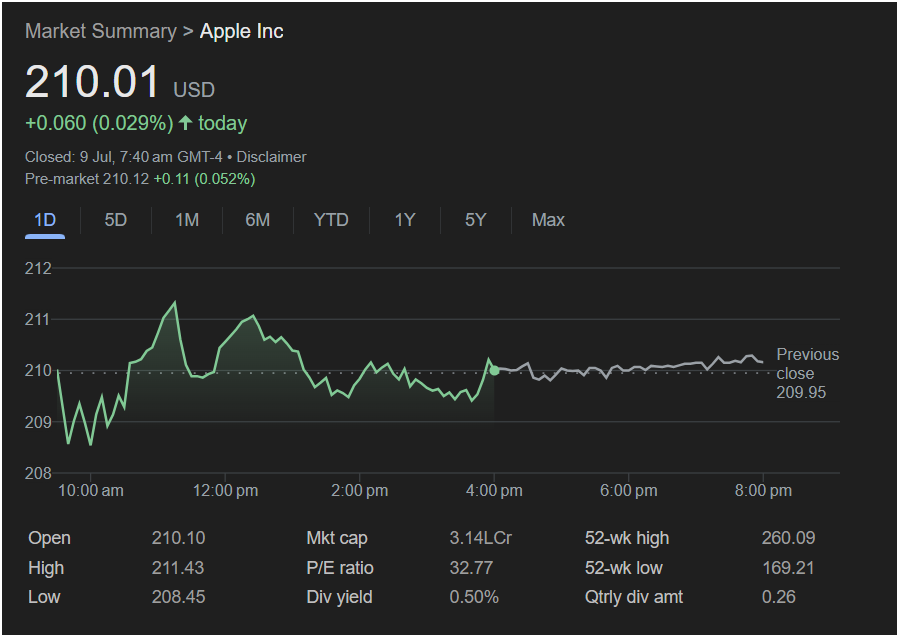
Task: Click the Mkt cap value 3.14LCr
Action: 480,538
